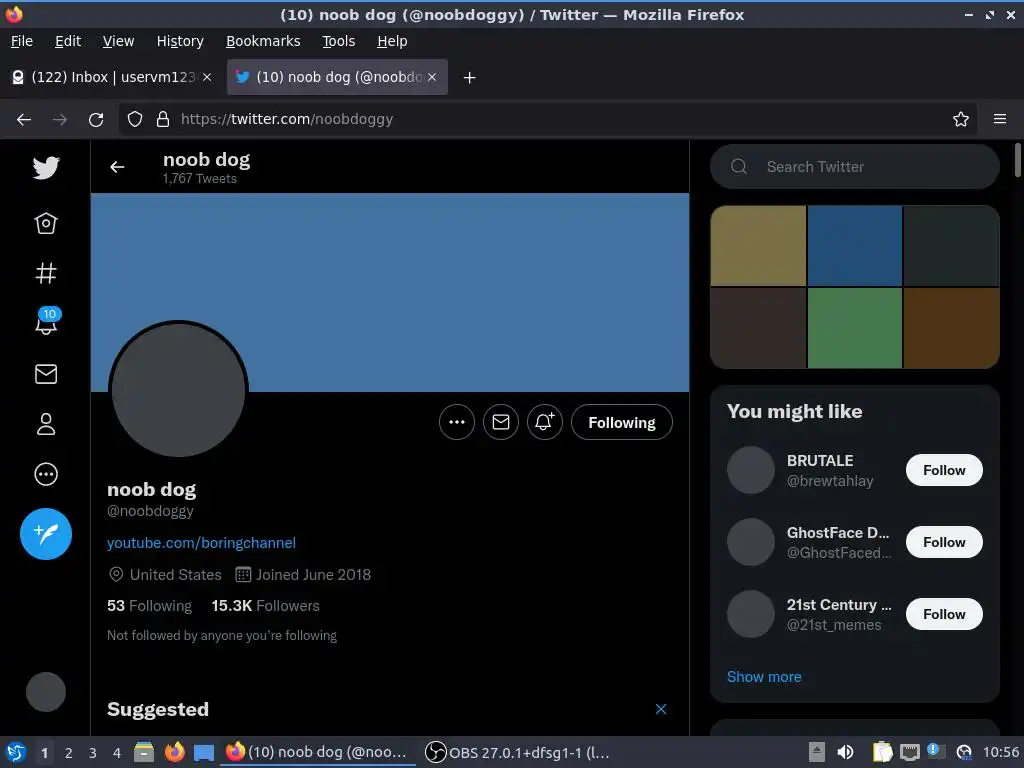
Task: Launch Firefox from the taskbar launcher
Action: click(x=174, y=752)
